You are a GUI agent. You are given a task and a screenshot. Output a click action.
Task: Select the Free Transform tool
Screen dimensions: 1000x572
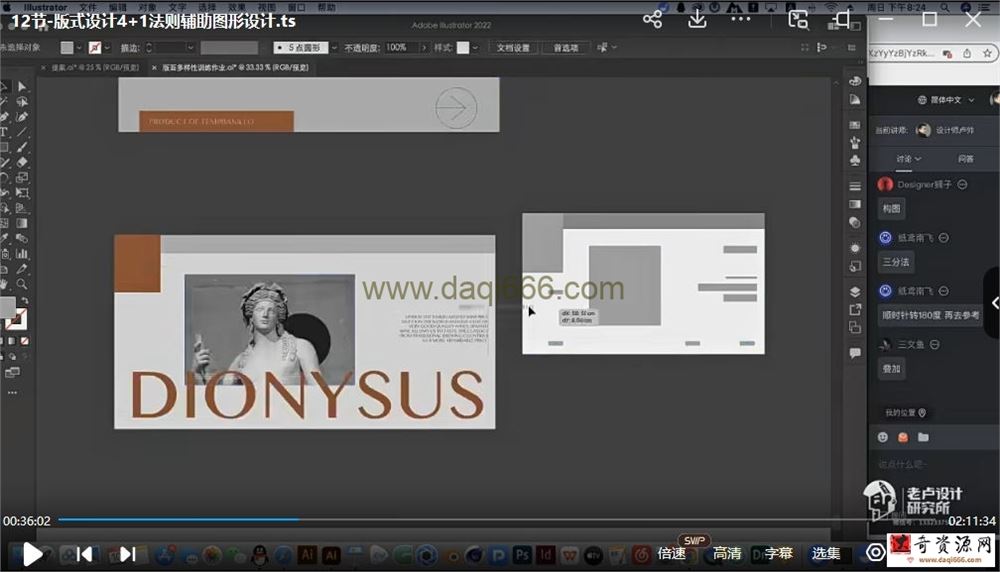(x=22, y=193)
